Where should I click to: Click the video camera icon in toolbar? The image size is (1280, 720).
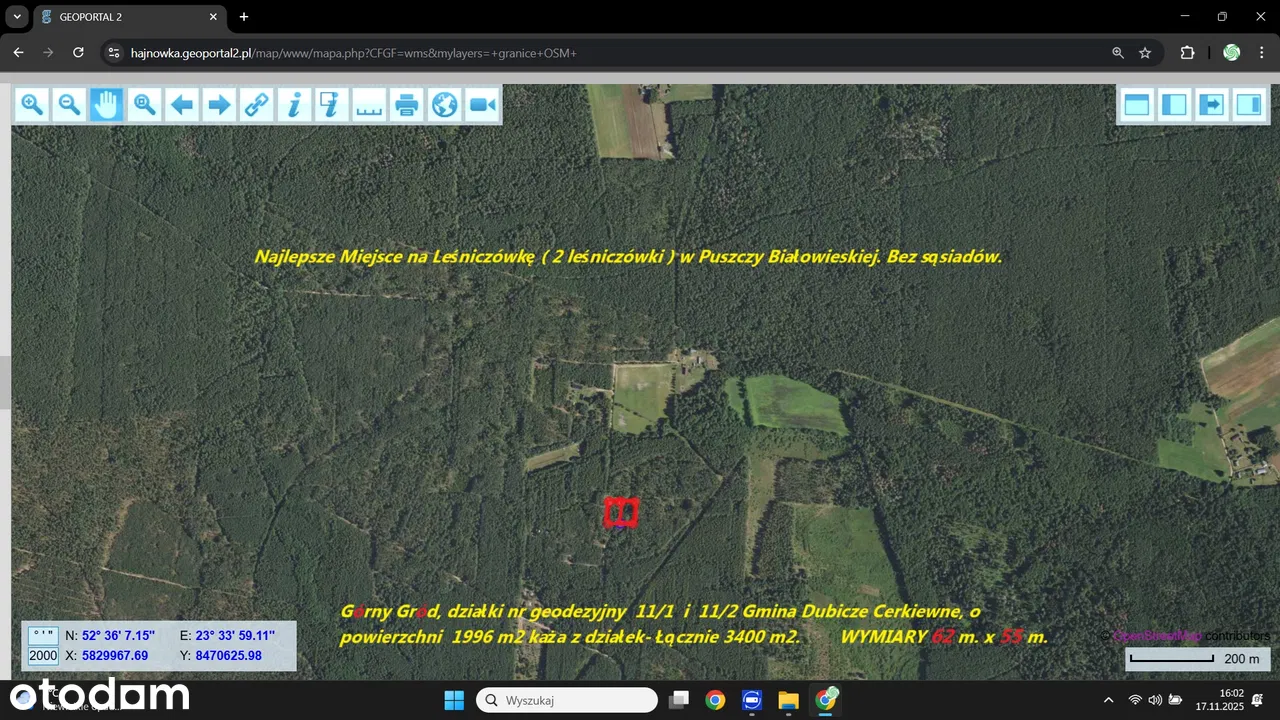(x=482, y=104)
